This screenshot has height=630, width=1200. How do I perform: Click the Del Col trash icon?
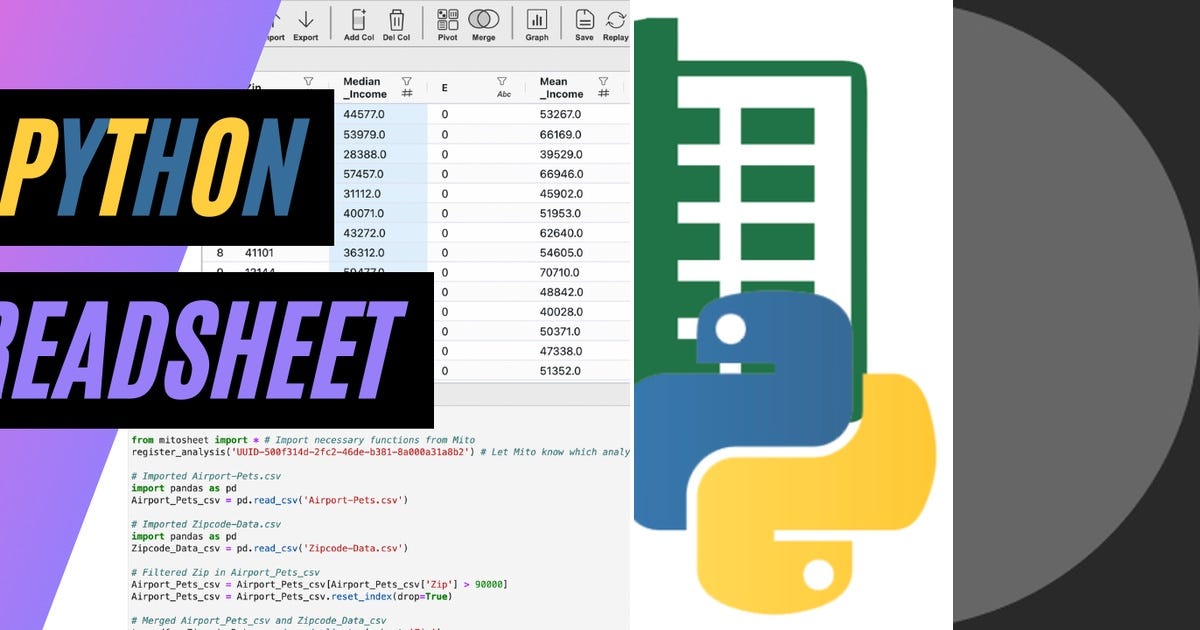pos(396,22)
